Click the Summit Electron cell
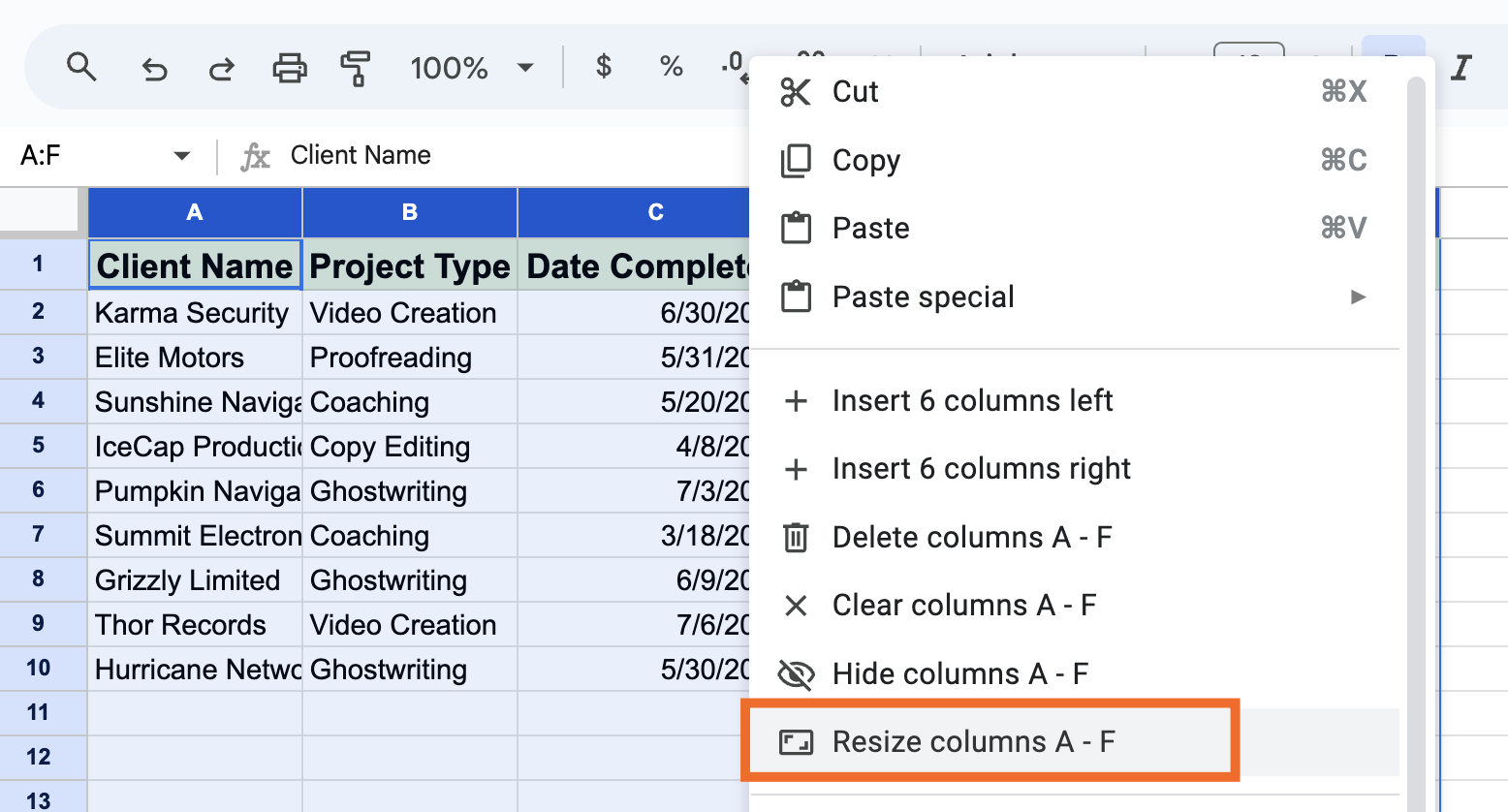The image size is (1508, 812). click(195, 536)
